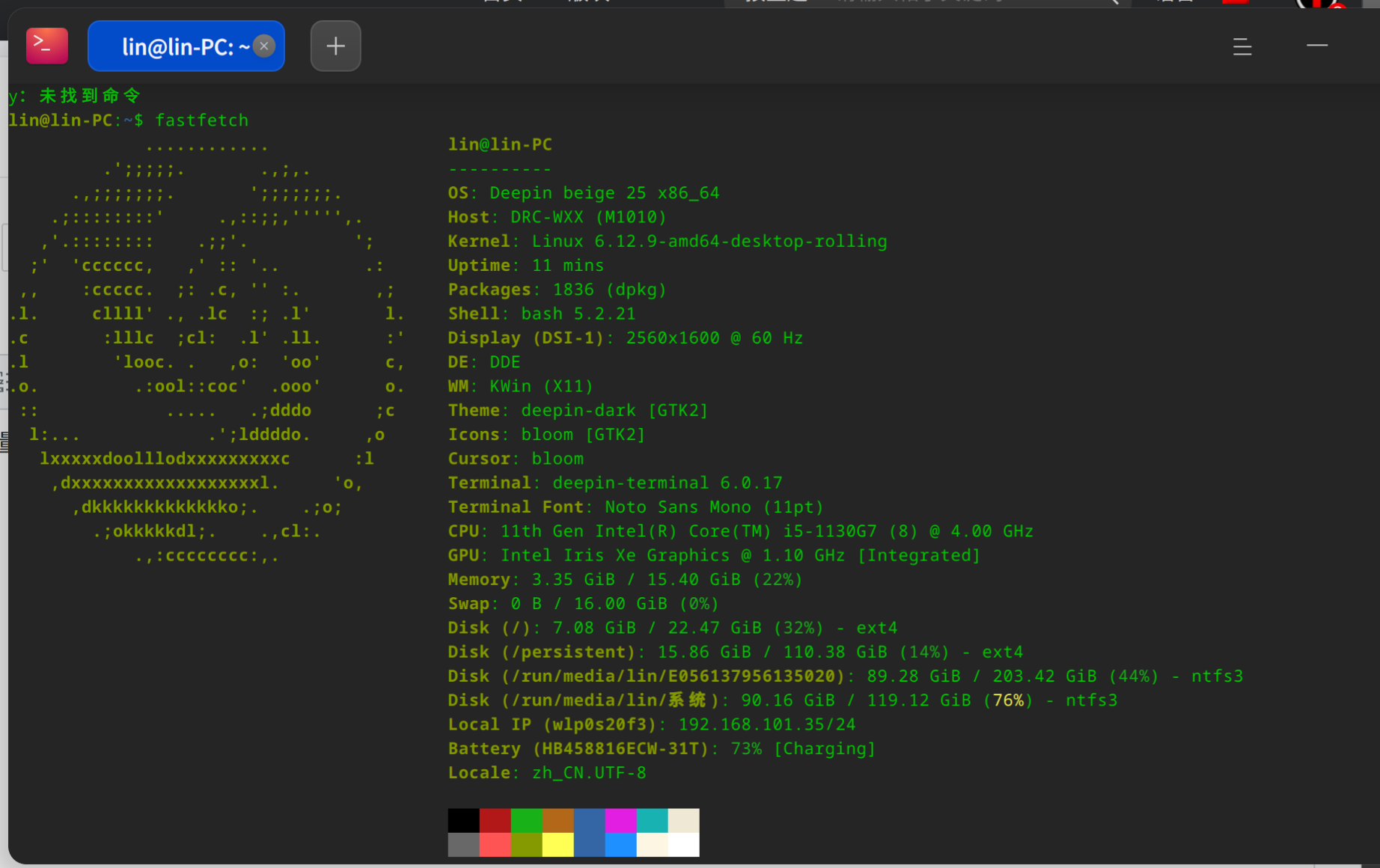Click the fastfetch command text

pos(201,120)
